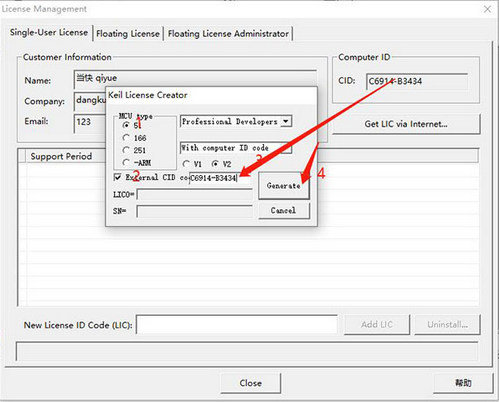Click the CID computer ID field
Image resolution: width=499 pixels, height=402 pixels.
point(417,81)
